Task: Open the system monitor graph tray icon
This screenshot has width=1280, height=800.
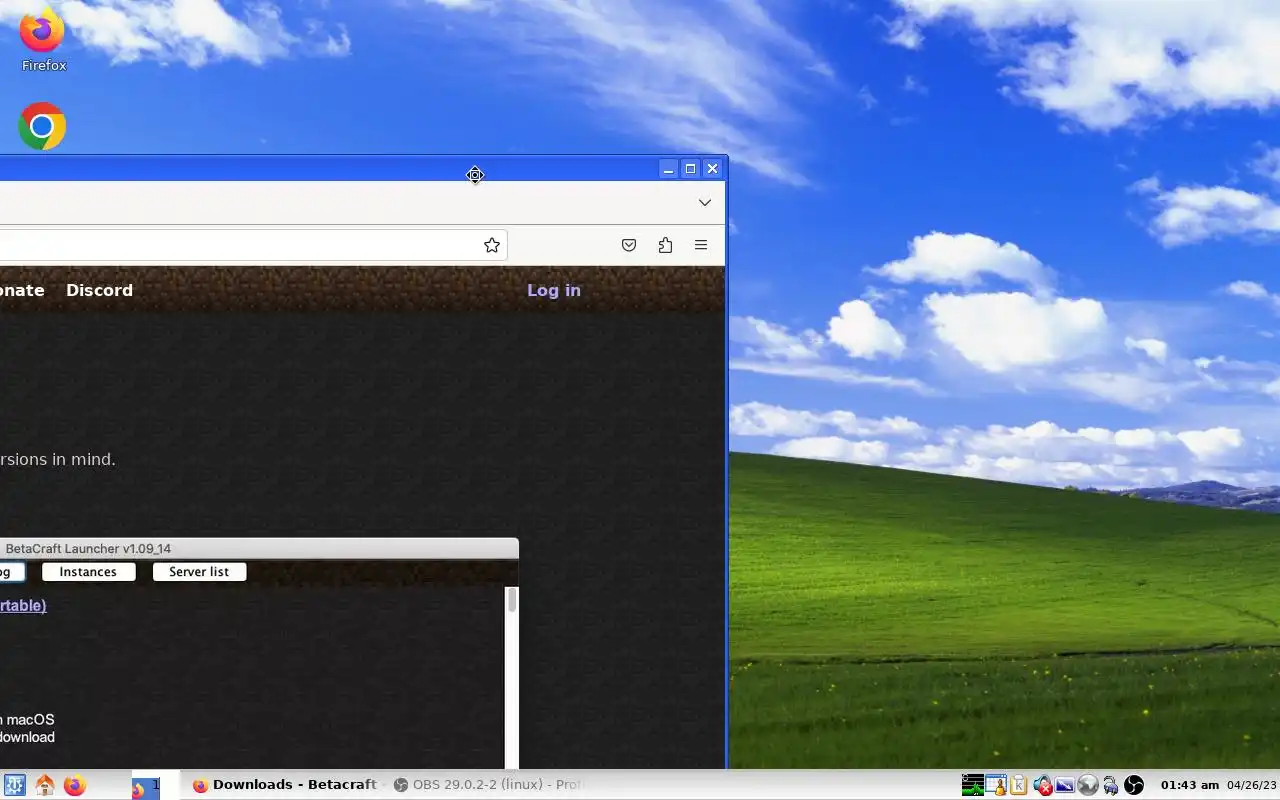Action: [x=973, y=785]
